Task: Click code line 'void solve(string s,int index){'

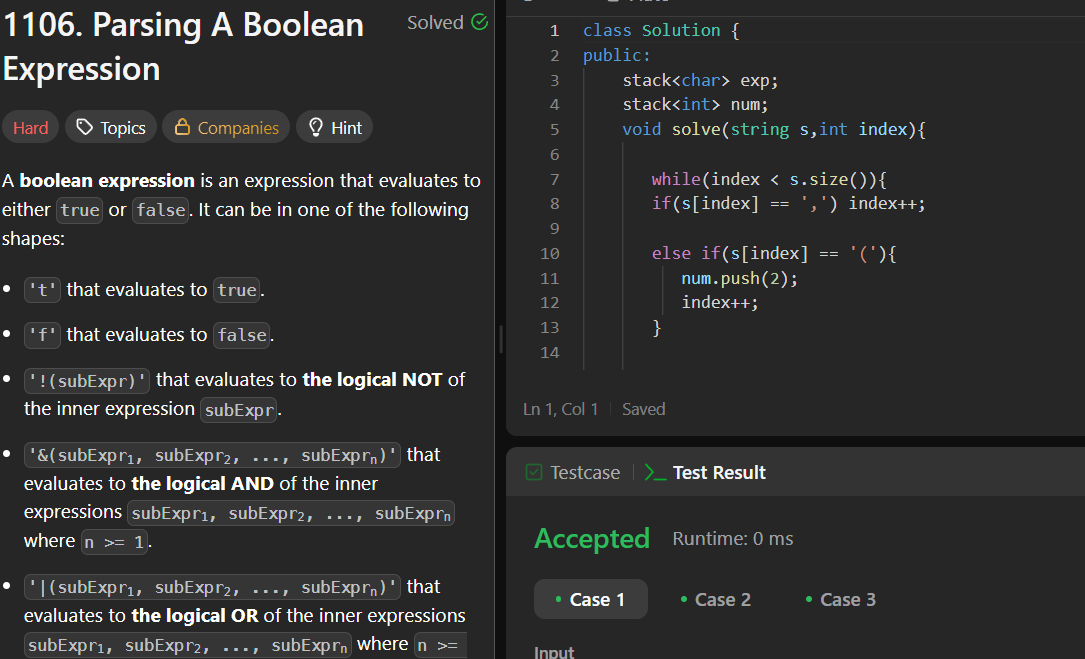Action: 774,129
